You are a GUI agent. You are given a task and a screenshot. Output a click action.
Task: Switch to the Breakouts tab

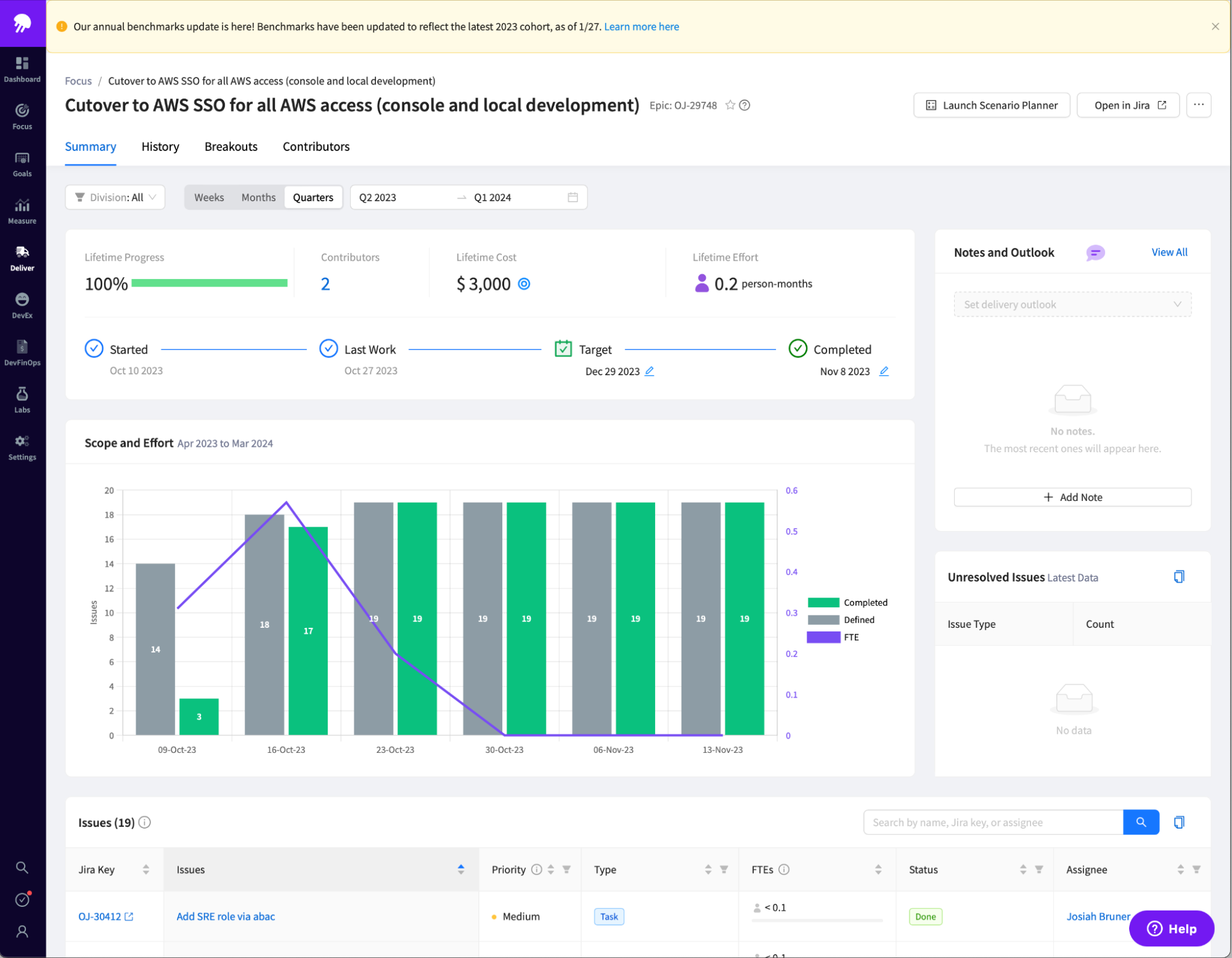point(231,147)
